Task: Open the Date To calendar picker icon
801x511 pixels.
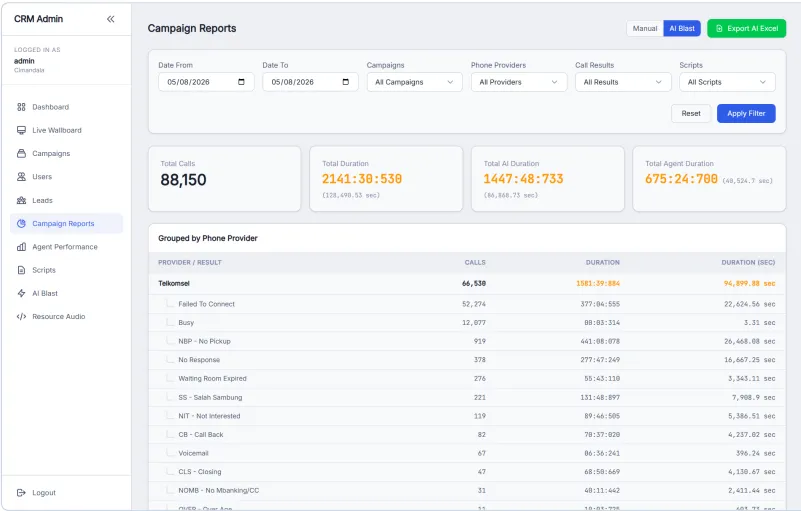Action: (x=345, y=82)
